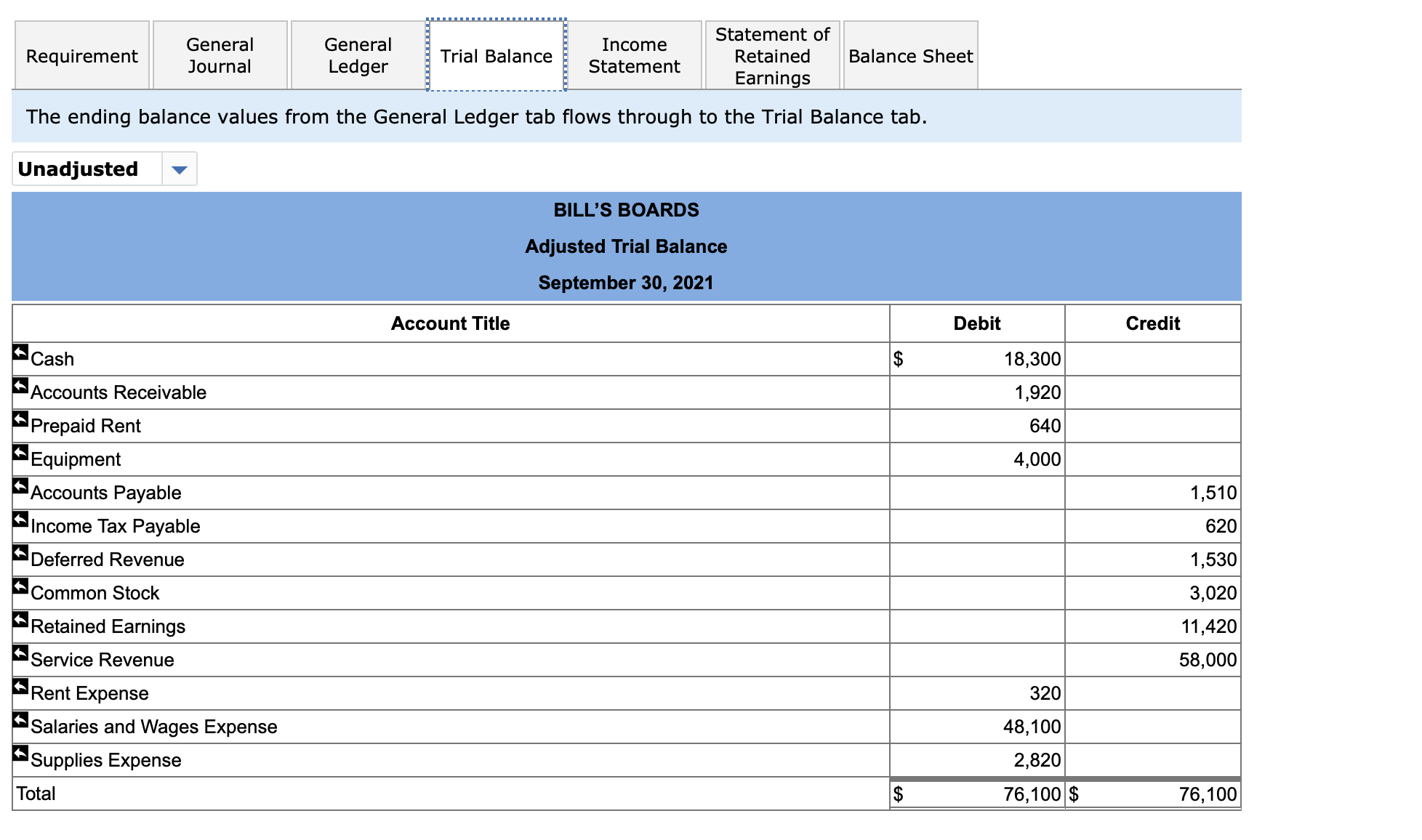Switch to the General Journal tab
The height and width of the screenshot is (840, 1422).
[x=220, y=56]
